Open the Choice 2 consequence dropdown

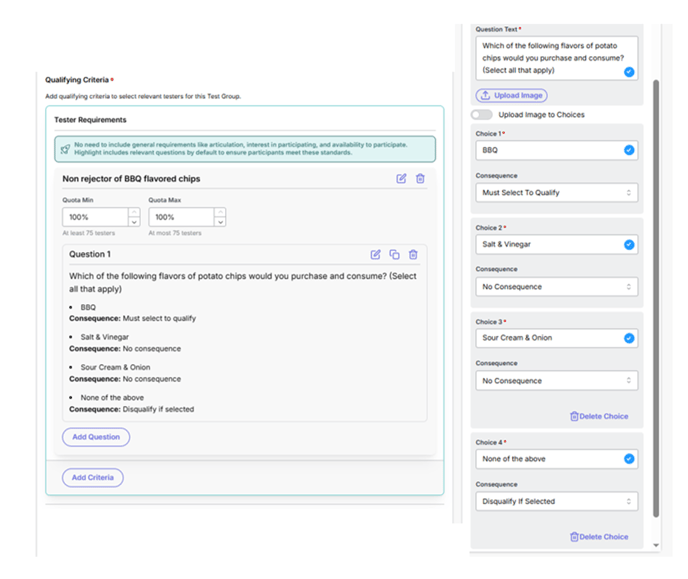(x=557, y=287)
